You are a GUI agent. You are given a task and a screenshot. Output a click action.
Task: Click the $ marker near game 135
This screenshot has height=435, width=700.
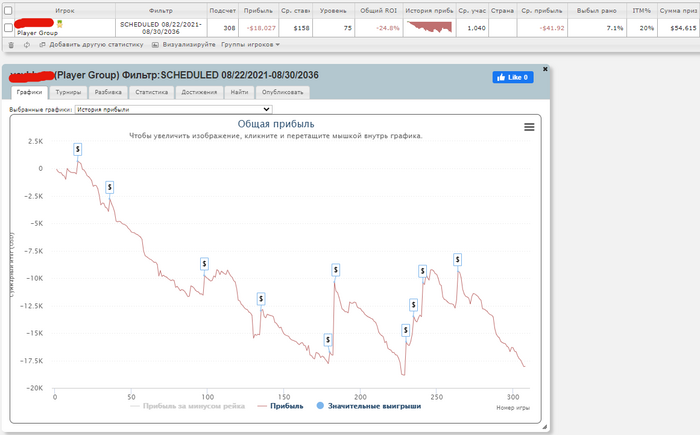[261, 299]
